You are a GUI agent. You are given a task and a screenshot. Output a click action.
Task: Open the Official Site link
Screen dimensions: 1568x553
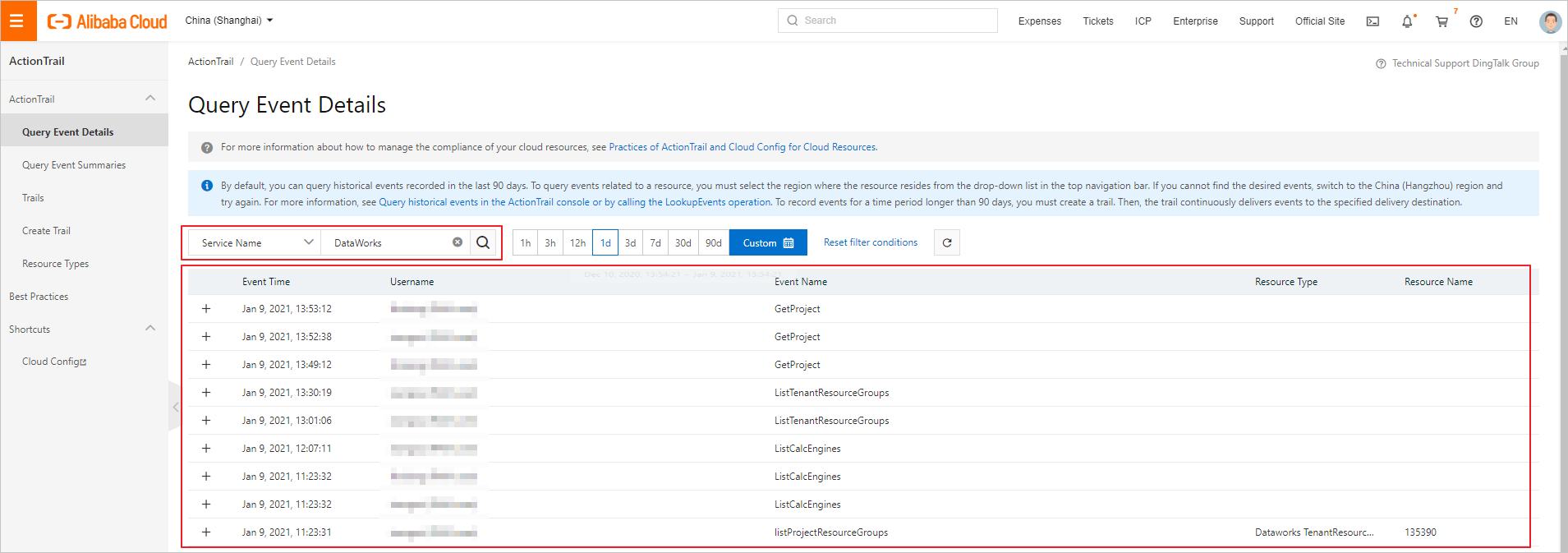1320,21
